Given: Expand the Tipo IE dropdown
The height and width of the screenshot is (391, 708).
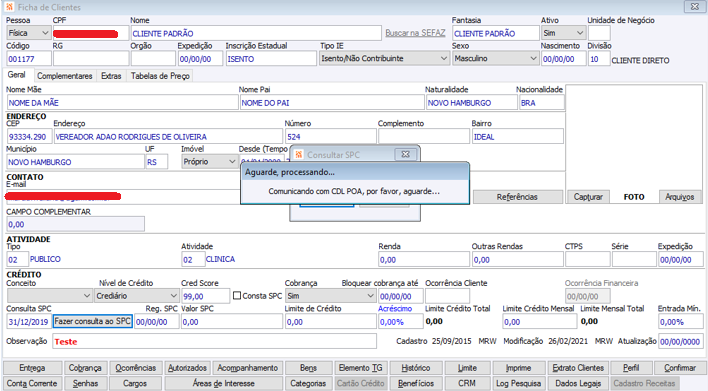Looking at the screenshot, I should (384, 59).
